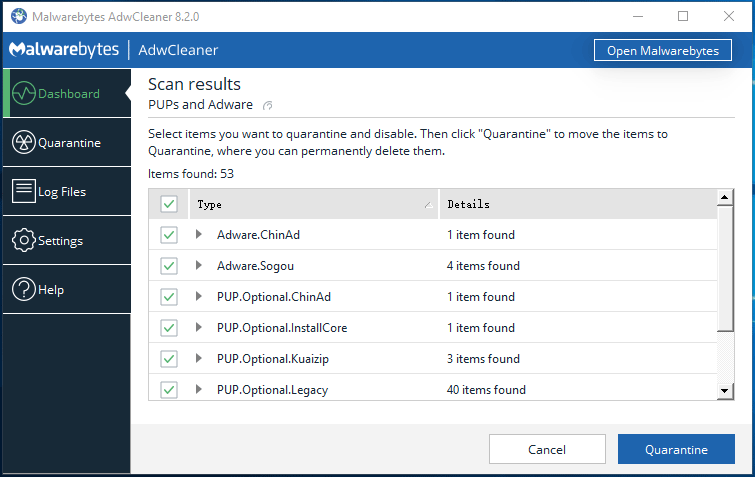Click the Open Malwarebytes button
Viewport: 755px width, 477px height.
663,50
